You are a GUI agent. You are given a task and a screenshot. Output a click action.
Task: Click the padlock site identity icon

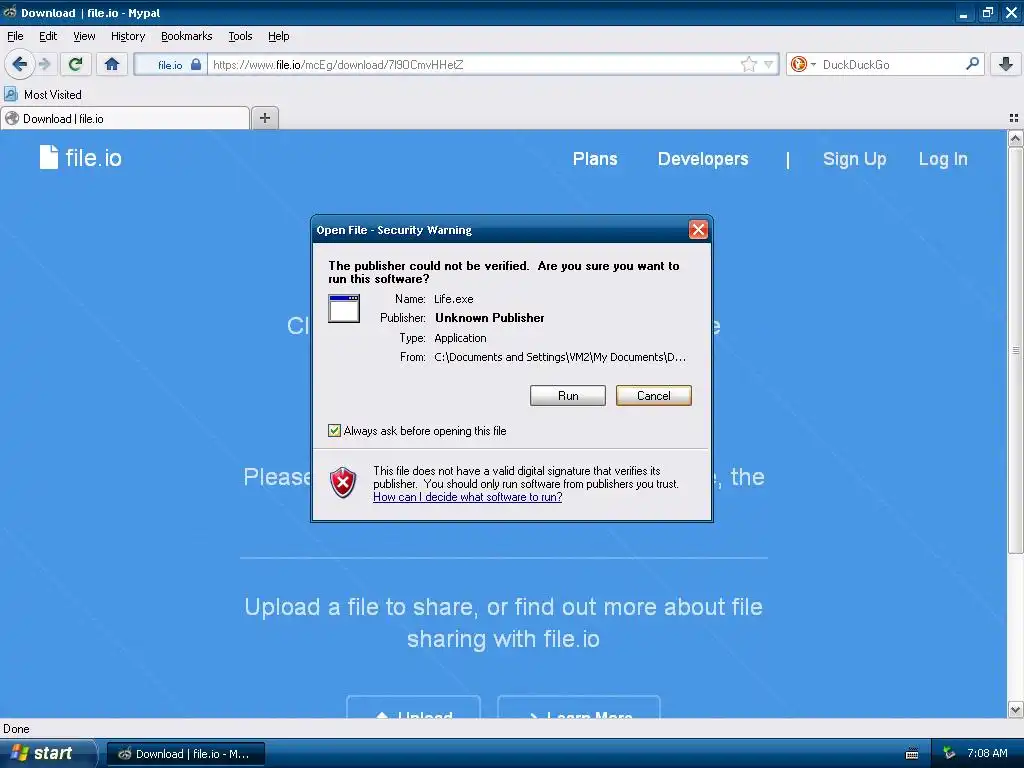coord(196,64)
